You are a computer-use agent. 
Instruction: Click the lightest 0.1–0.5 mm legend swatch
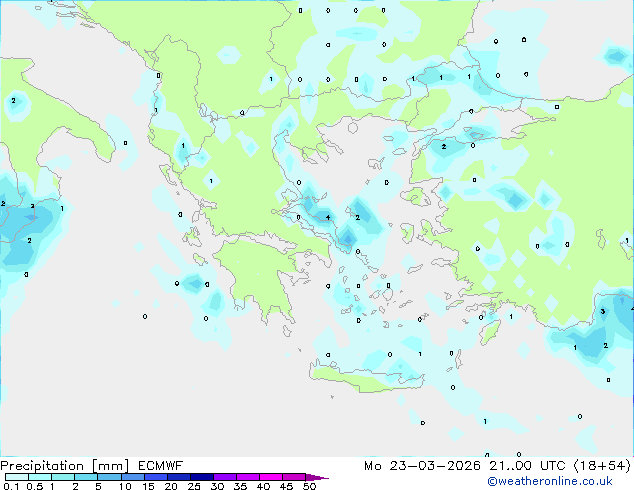(17, 477)
